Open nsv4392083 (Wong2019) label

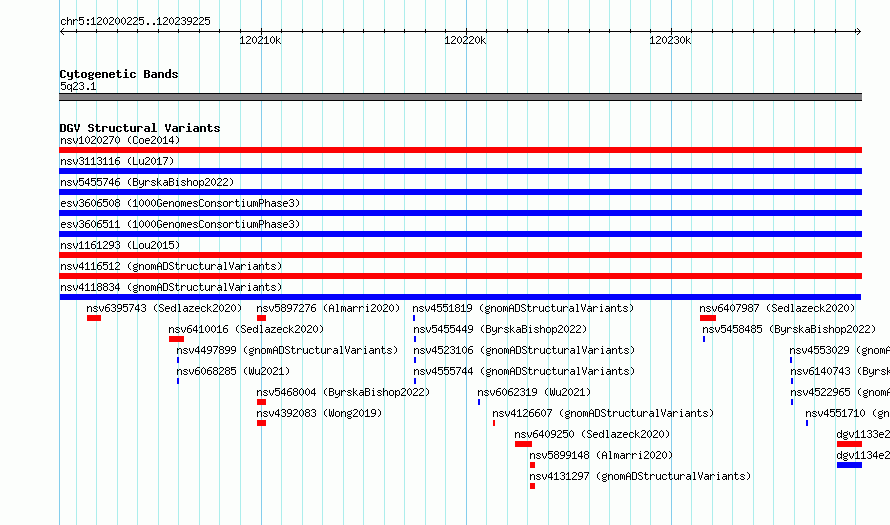[319, 413]
